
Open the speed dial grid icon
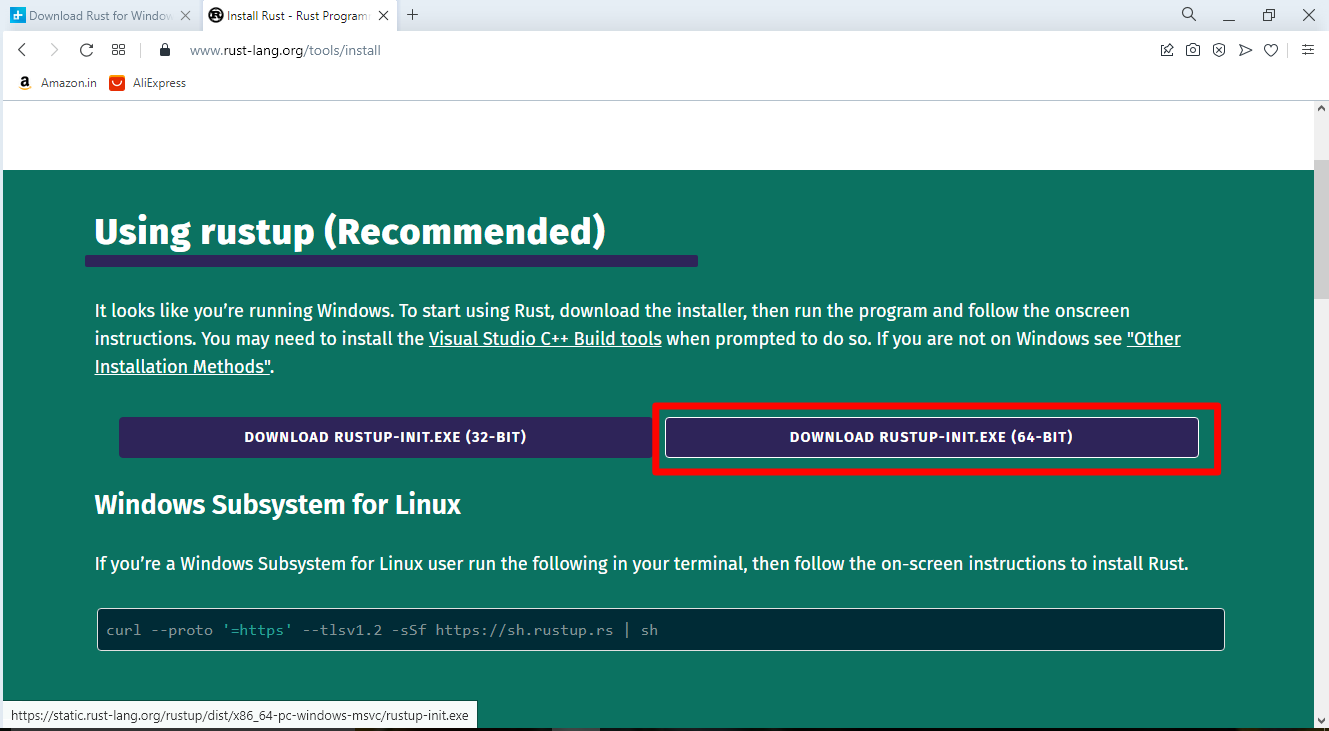click(x=118, y=49)
